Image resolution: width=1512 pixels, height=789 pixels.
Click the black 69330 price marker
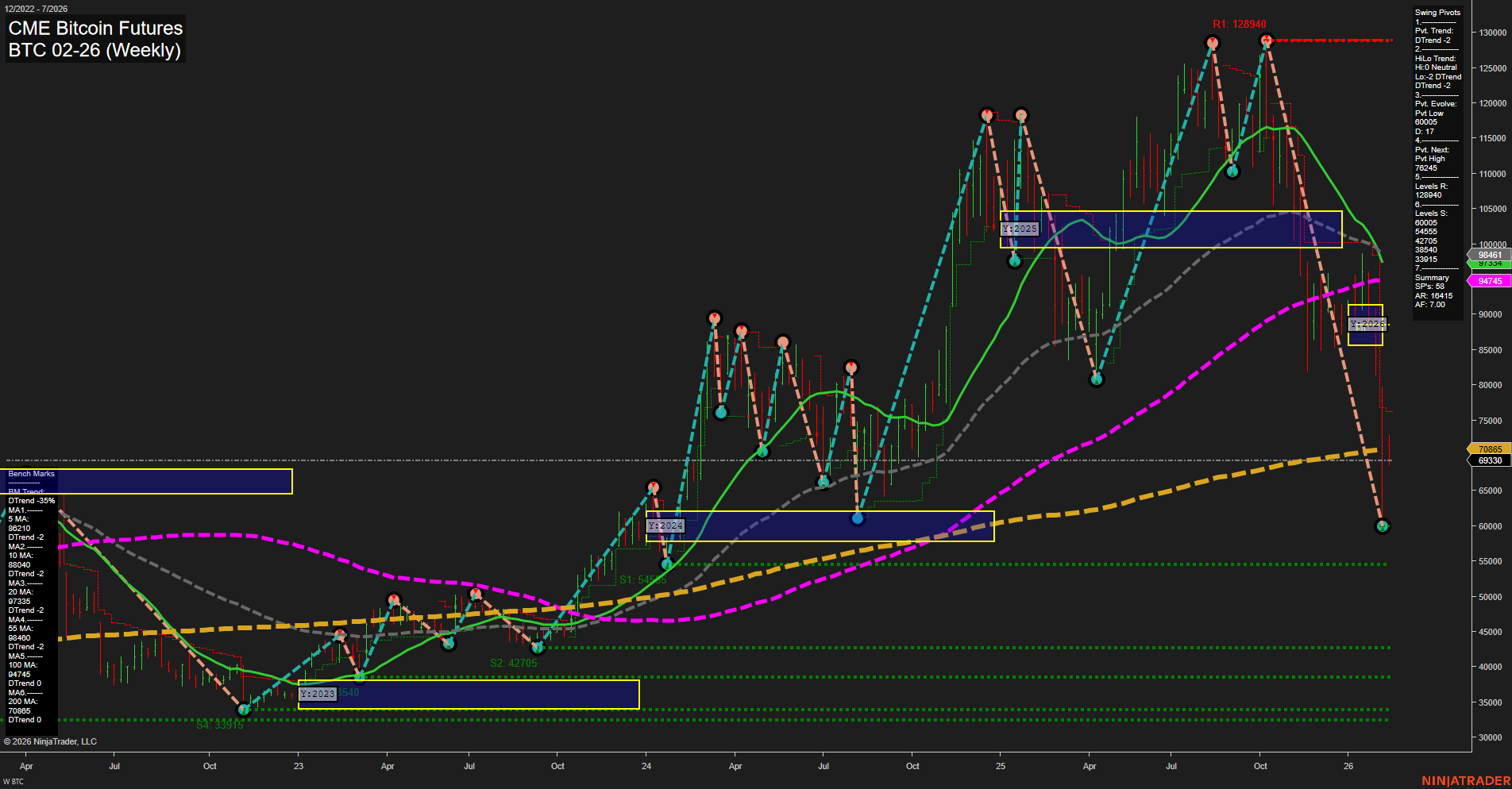(1489, 460)
